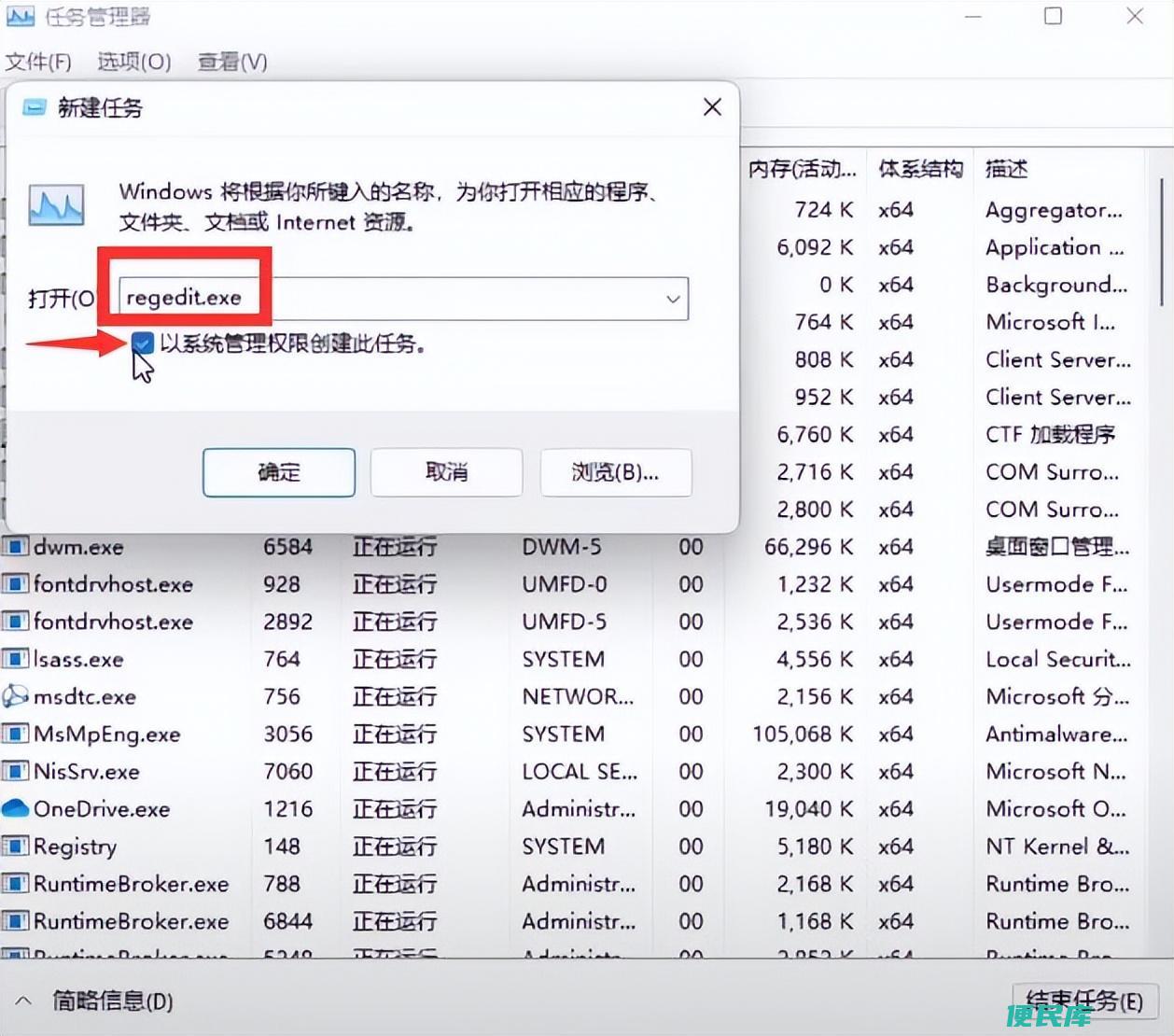
Task: Click the icon beside RuntimeBroker.exe PID 6844
Action: [15, 920]
